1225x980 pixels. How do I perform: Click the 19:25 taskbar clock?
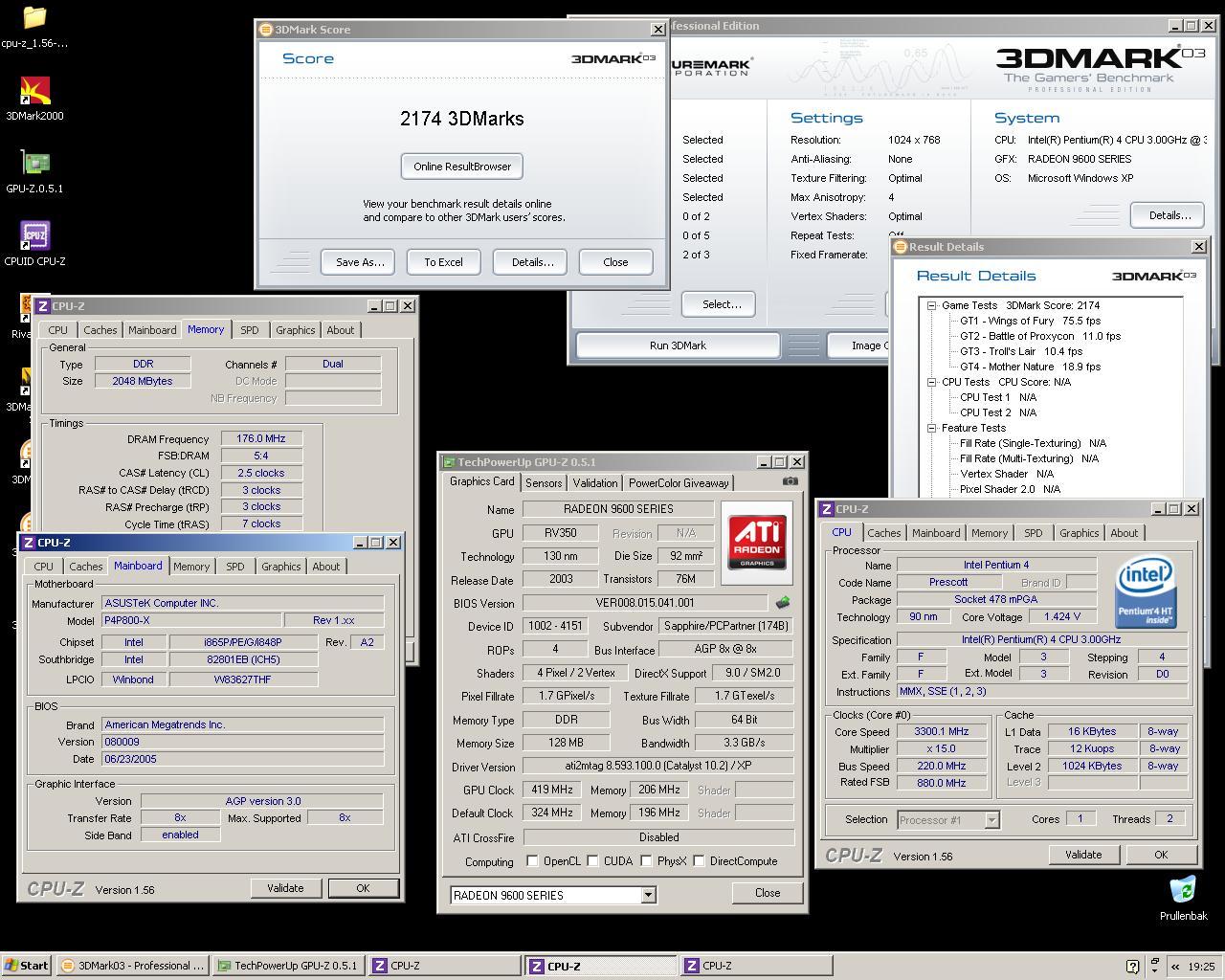(1201, 967)
